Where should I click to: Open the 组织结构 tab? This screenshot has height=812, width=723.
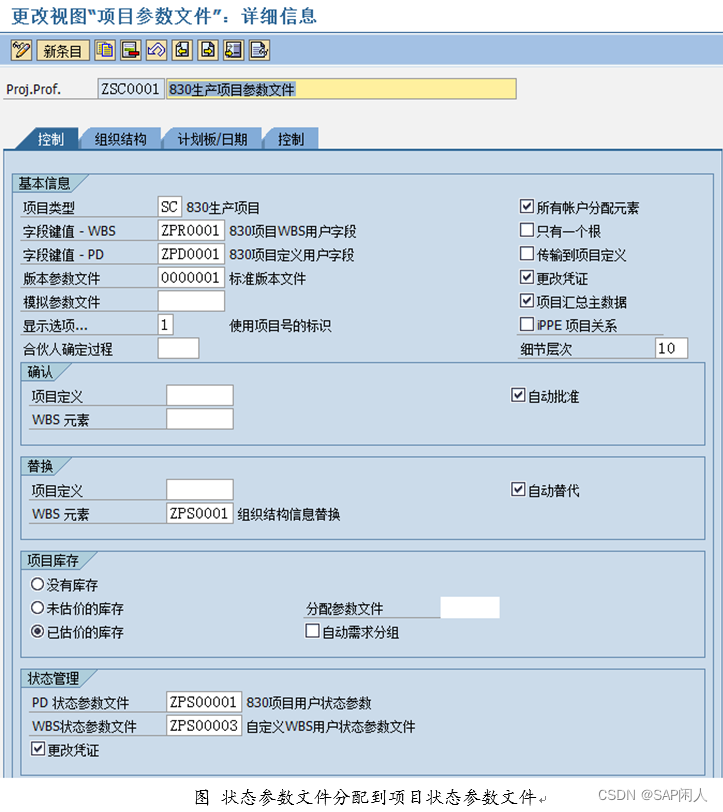tap(120, 139)
